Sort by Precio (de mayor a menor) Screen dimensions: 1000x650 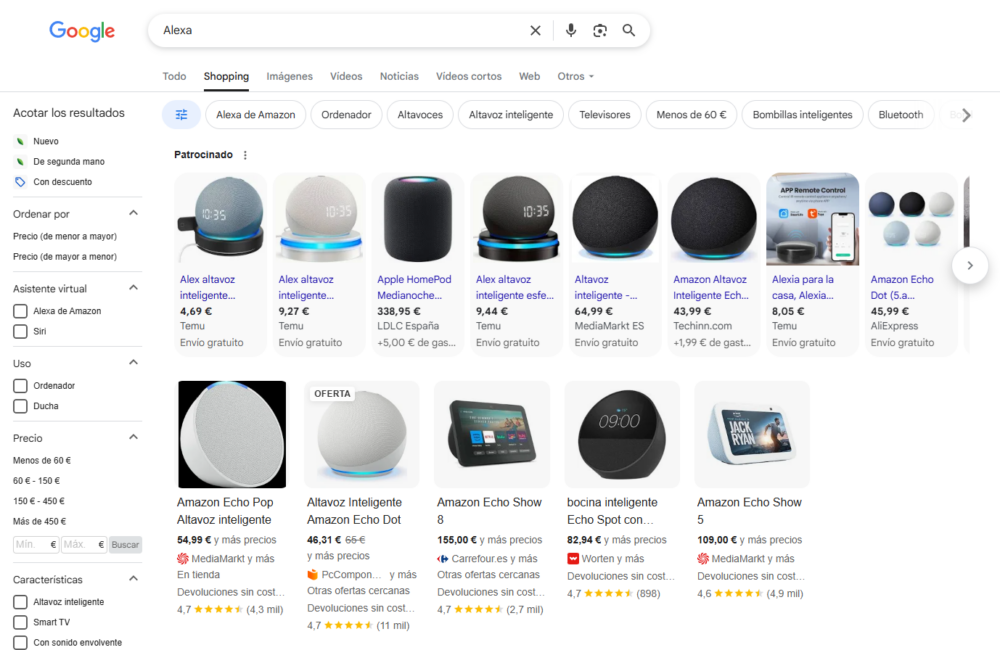click(65, 257)
